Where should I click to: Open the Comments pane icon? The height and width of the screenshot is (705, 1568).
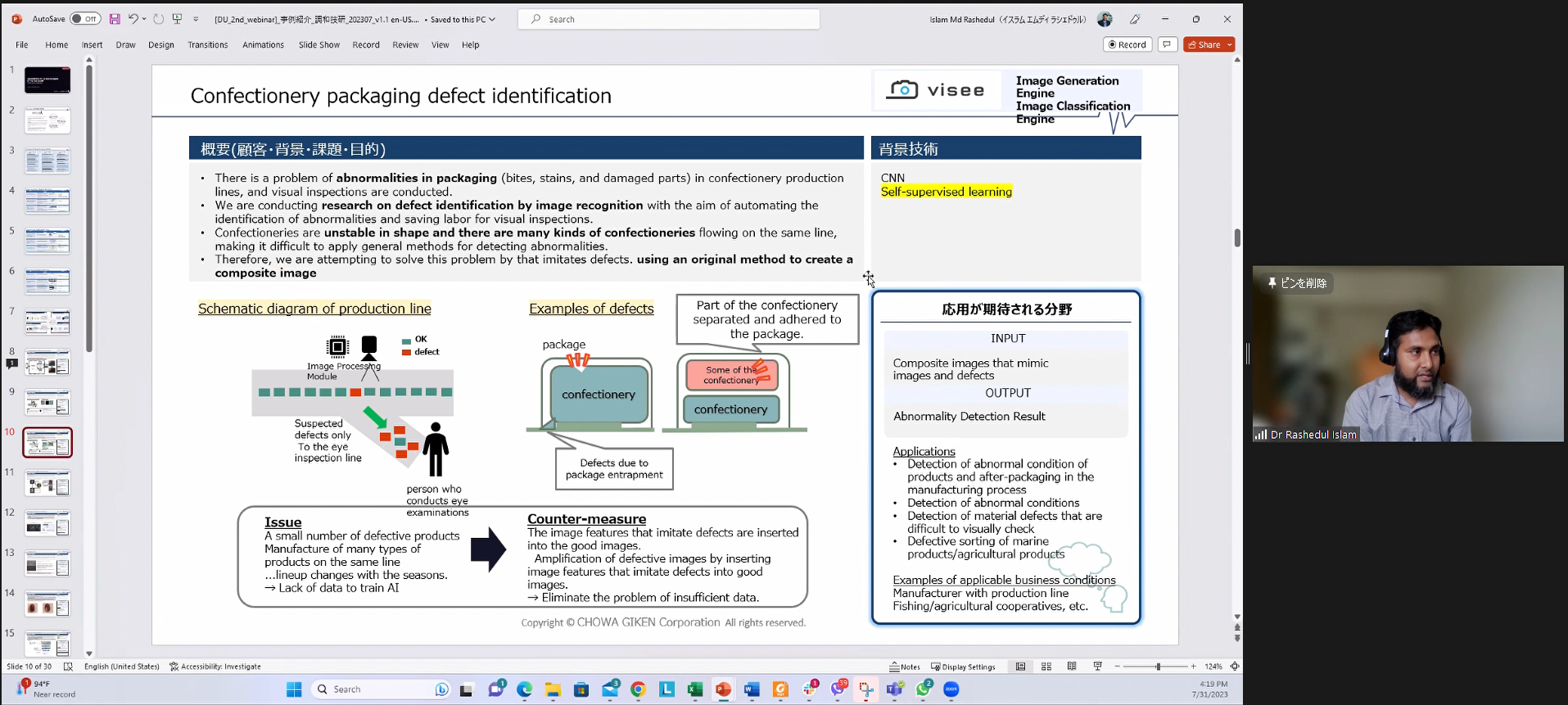click(1168, 44)
